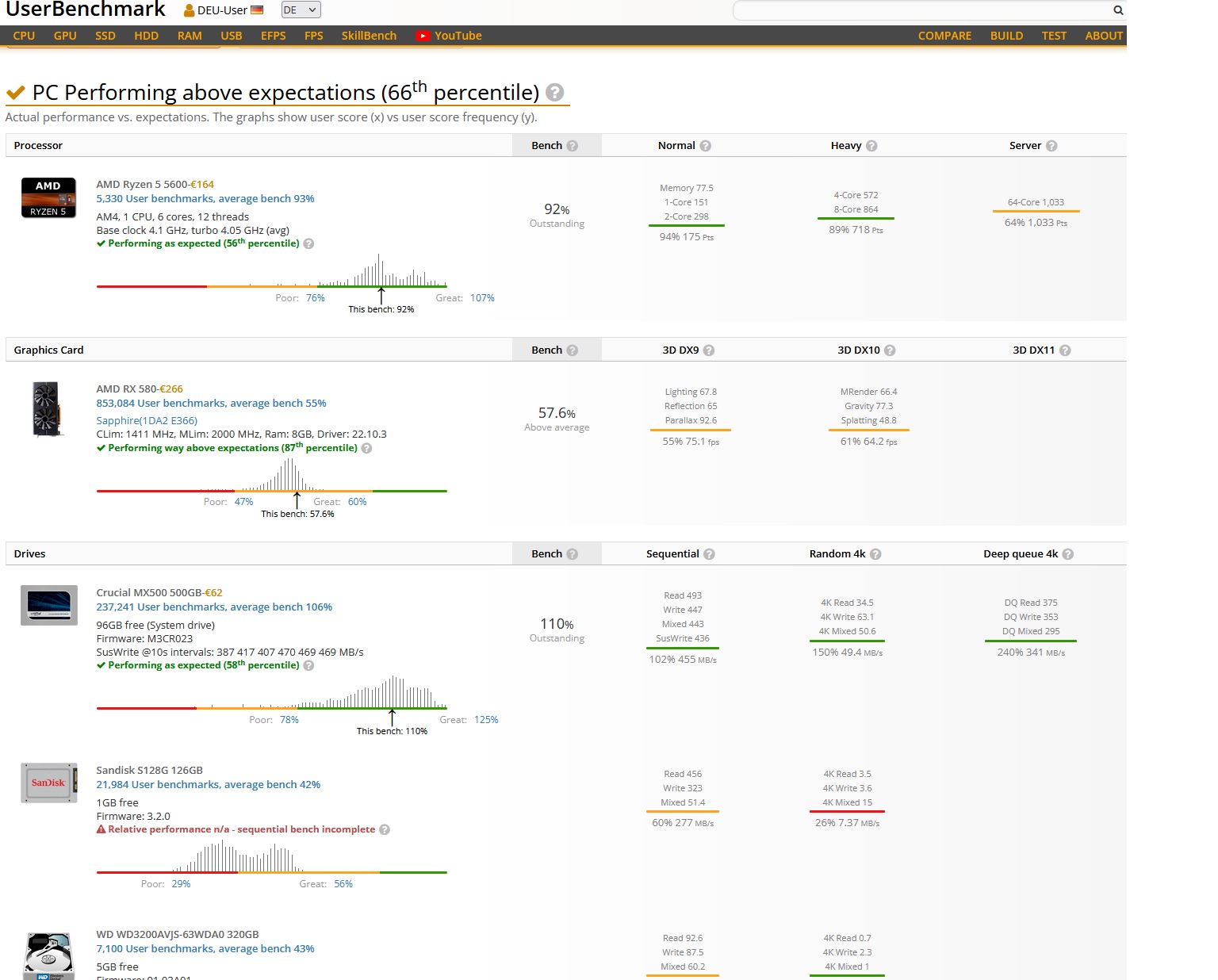Click the Ryzen Great 107% value
The image size is (1218, 980).
[x=482, y=298]
